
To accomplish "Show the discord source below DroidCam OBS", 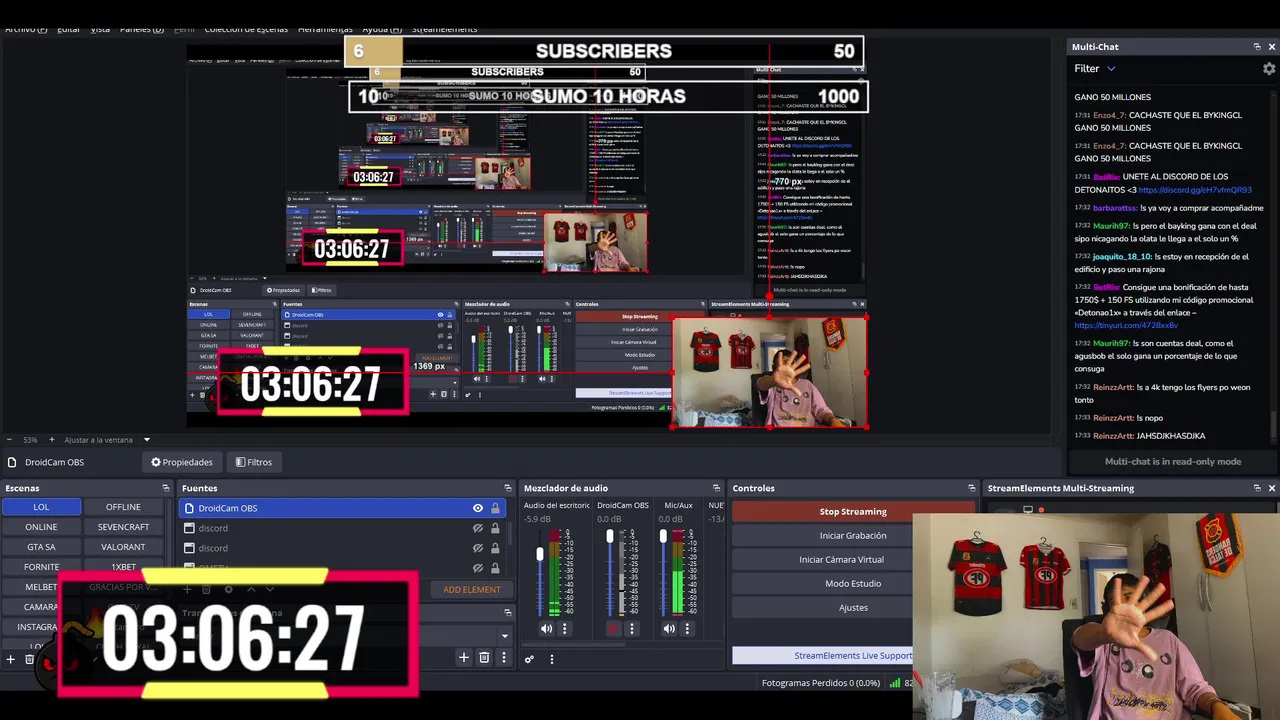I will point(478,528).
